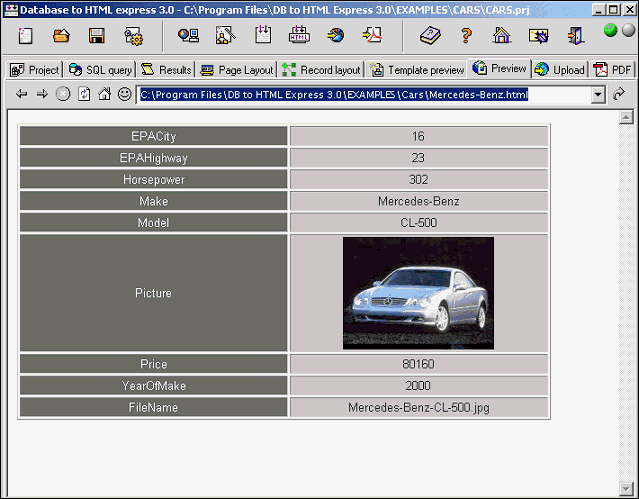Click the FileName label cell
This screenshot has width=639, height=499.
click(x=153, y=407)
